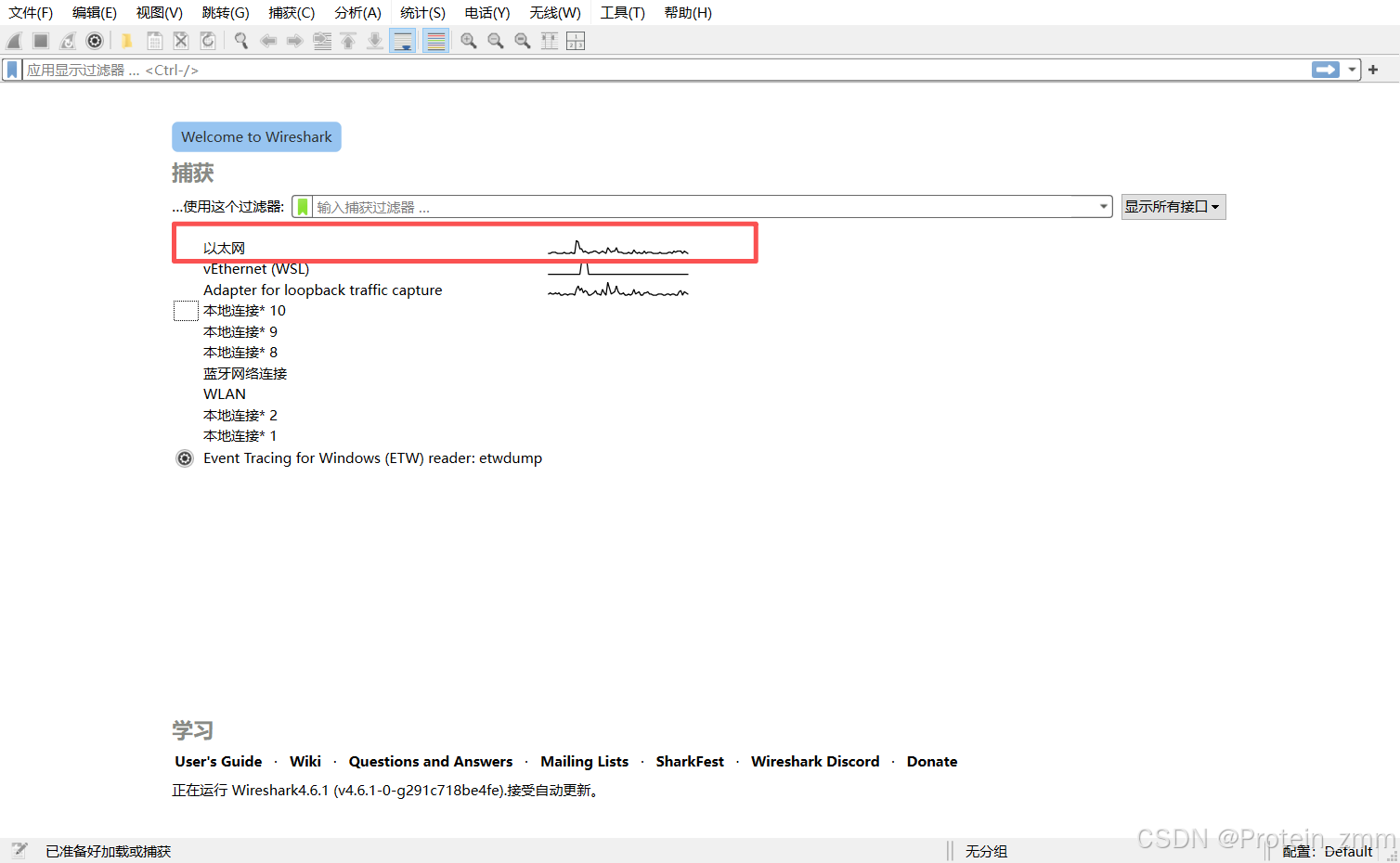Screen dimensions: 1400x863
Task: Open the 无线(W) menu
Action: pos(555,13)
